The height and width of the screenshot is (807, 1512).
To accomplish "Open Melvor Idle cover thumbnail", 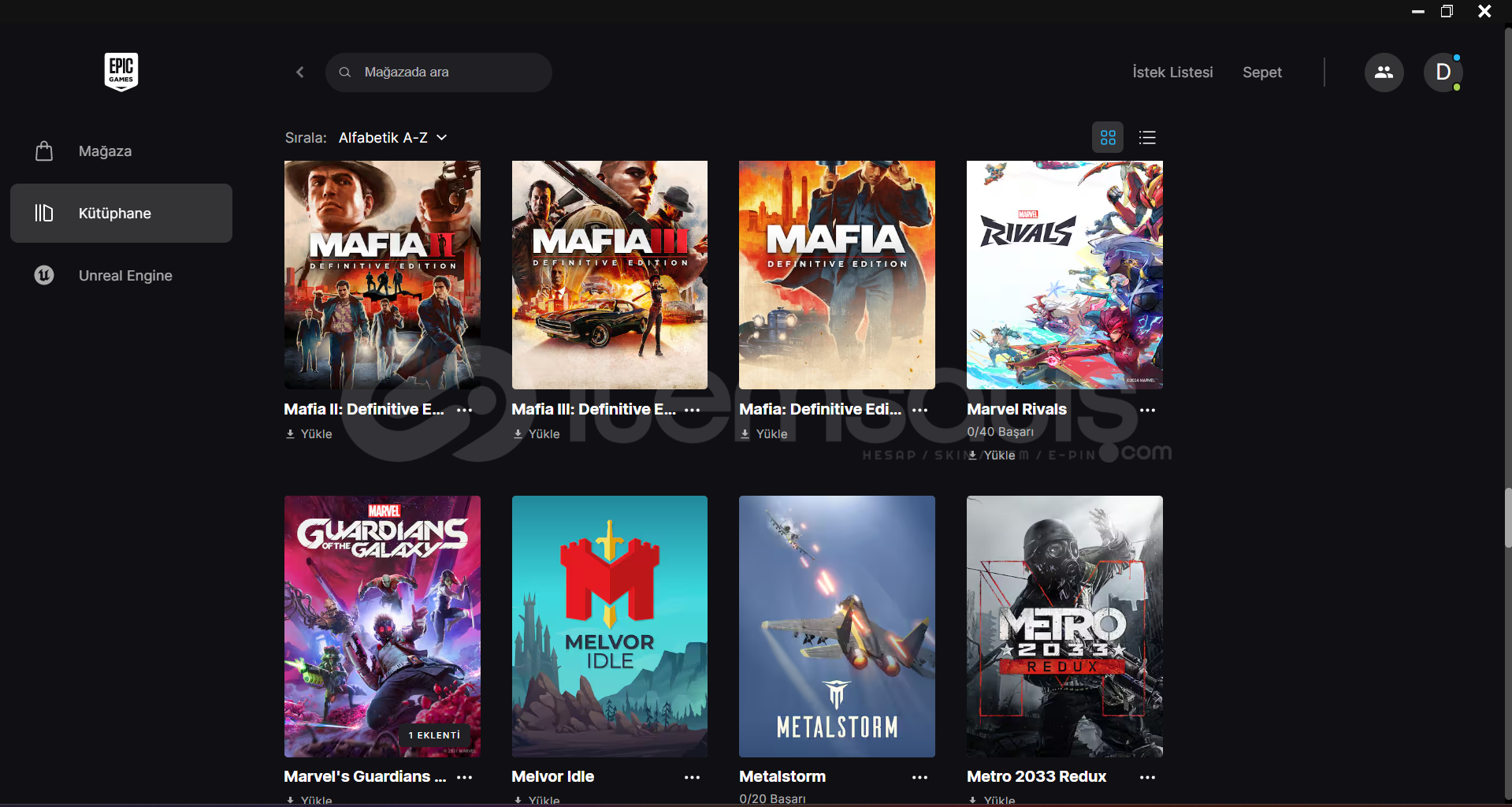I will point(610,627).
